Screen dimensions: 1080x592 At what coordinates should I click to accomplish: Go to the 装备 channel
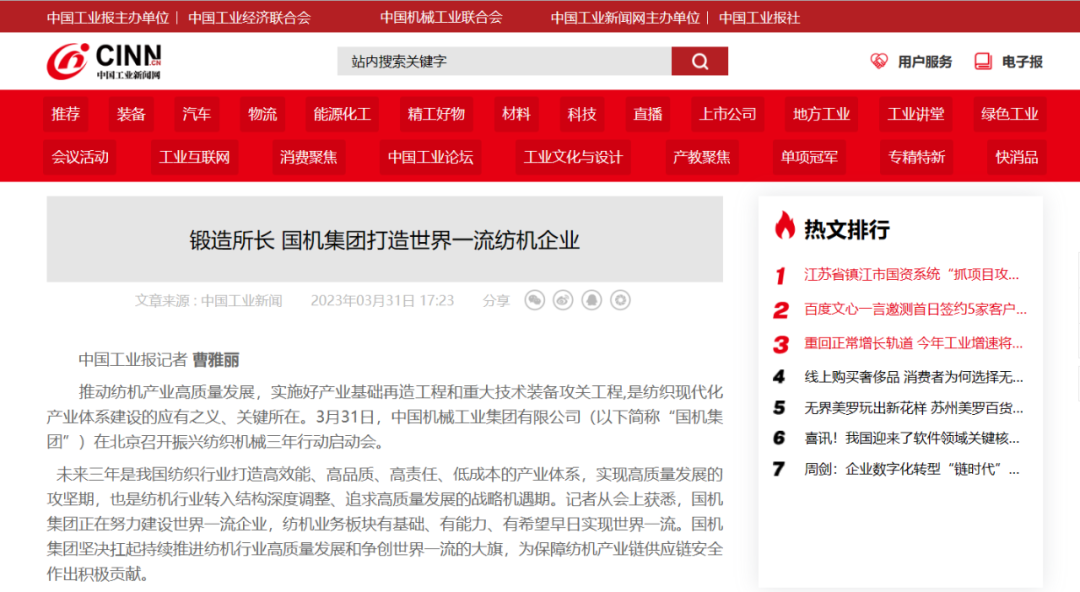click(x=131, y=114)
